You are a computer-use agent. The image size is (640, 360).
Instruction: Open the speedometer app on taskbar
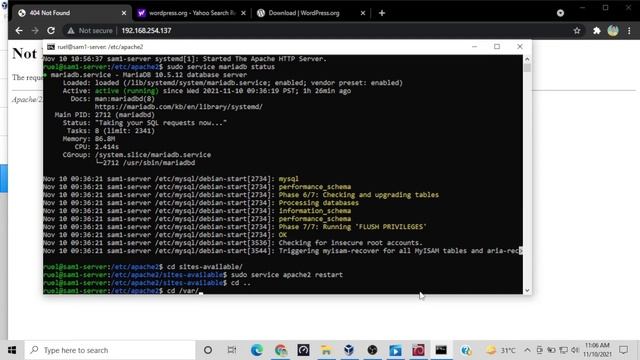303,350
